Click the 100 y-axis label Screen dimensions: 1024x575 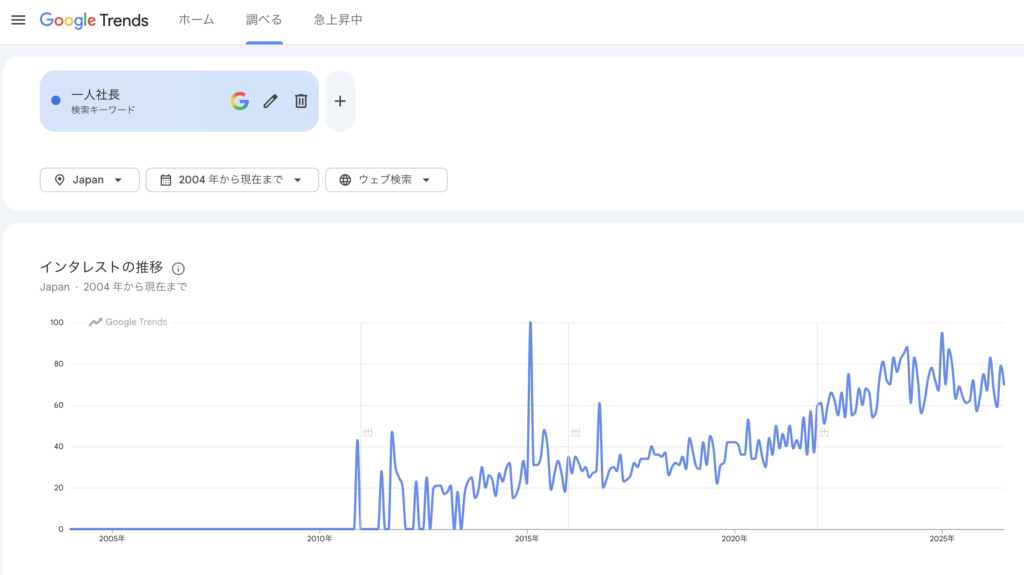(57, 322)
